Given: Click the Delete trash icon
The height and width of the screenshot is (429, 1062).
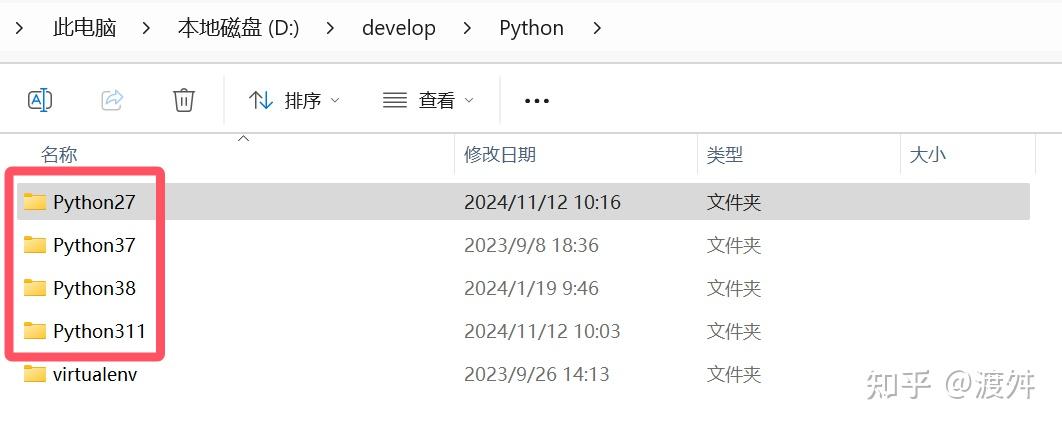Looking at the screenshot, I should pyautogui.click(x=183, y=100).
